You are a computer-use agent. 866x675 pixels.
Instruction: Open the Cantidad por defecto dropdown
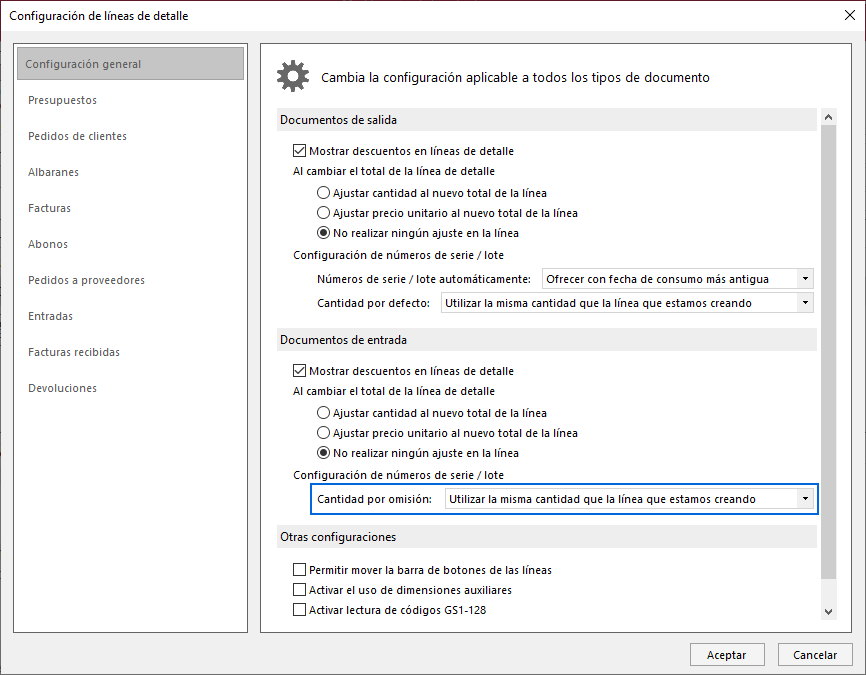627,303
